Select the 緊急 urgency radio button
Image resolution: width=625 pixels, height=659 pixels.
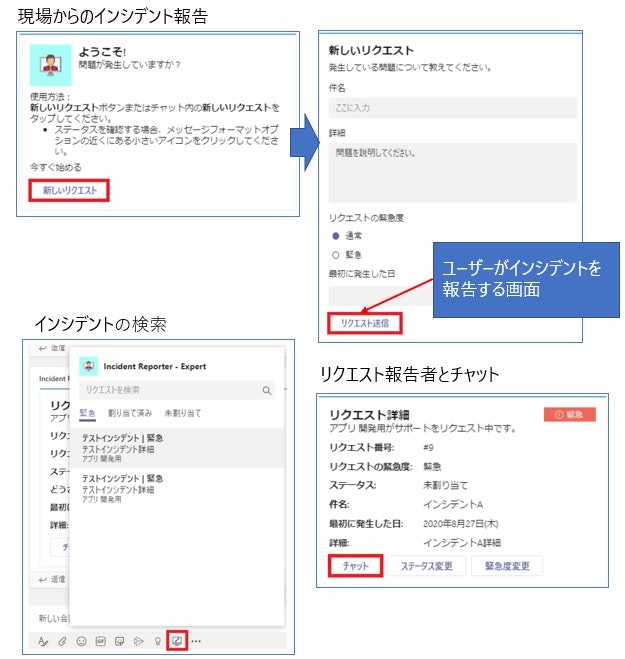click(x=335, y=255)
